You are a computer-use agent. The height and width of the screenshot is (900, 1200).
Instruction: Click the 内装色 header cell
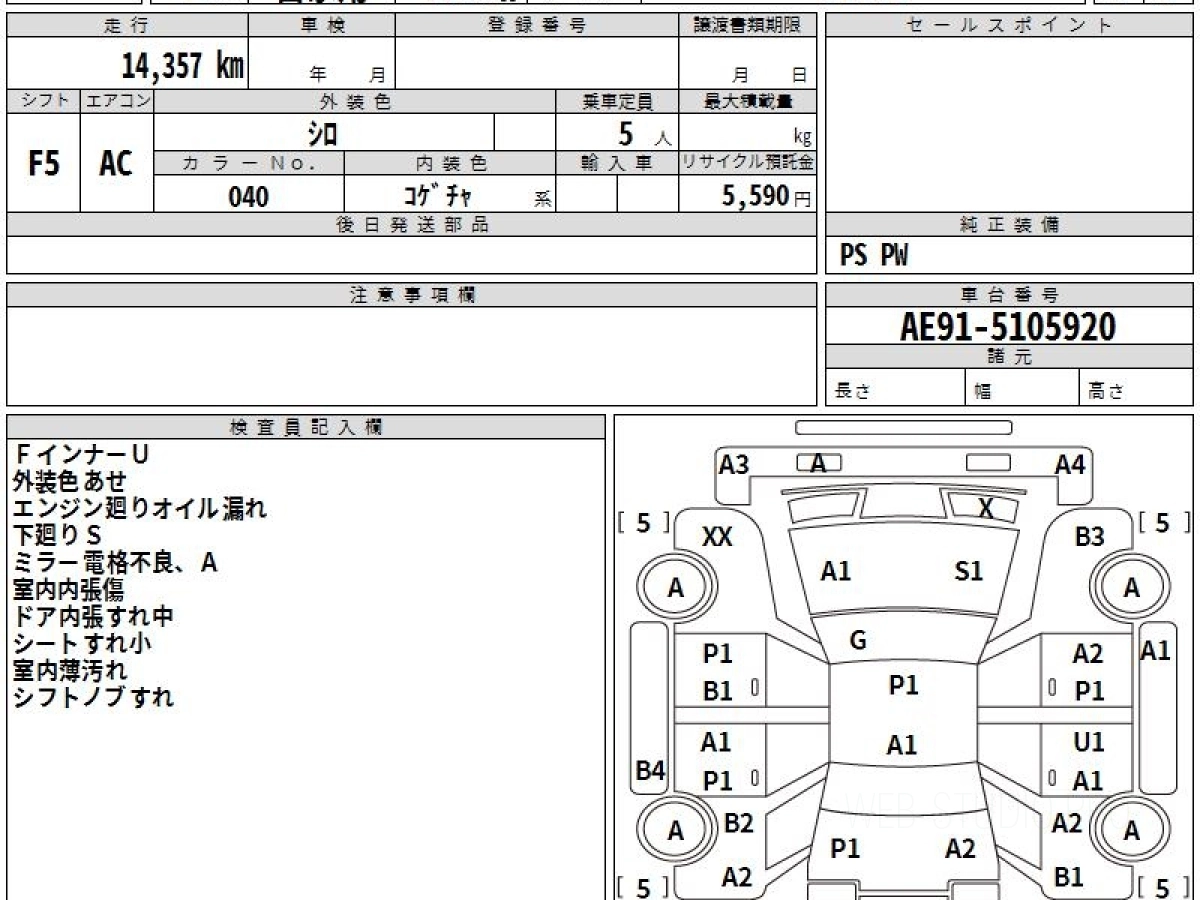tap(451, 164)
